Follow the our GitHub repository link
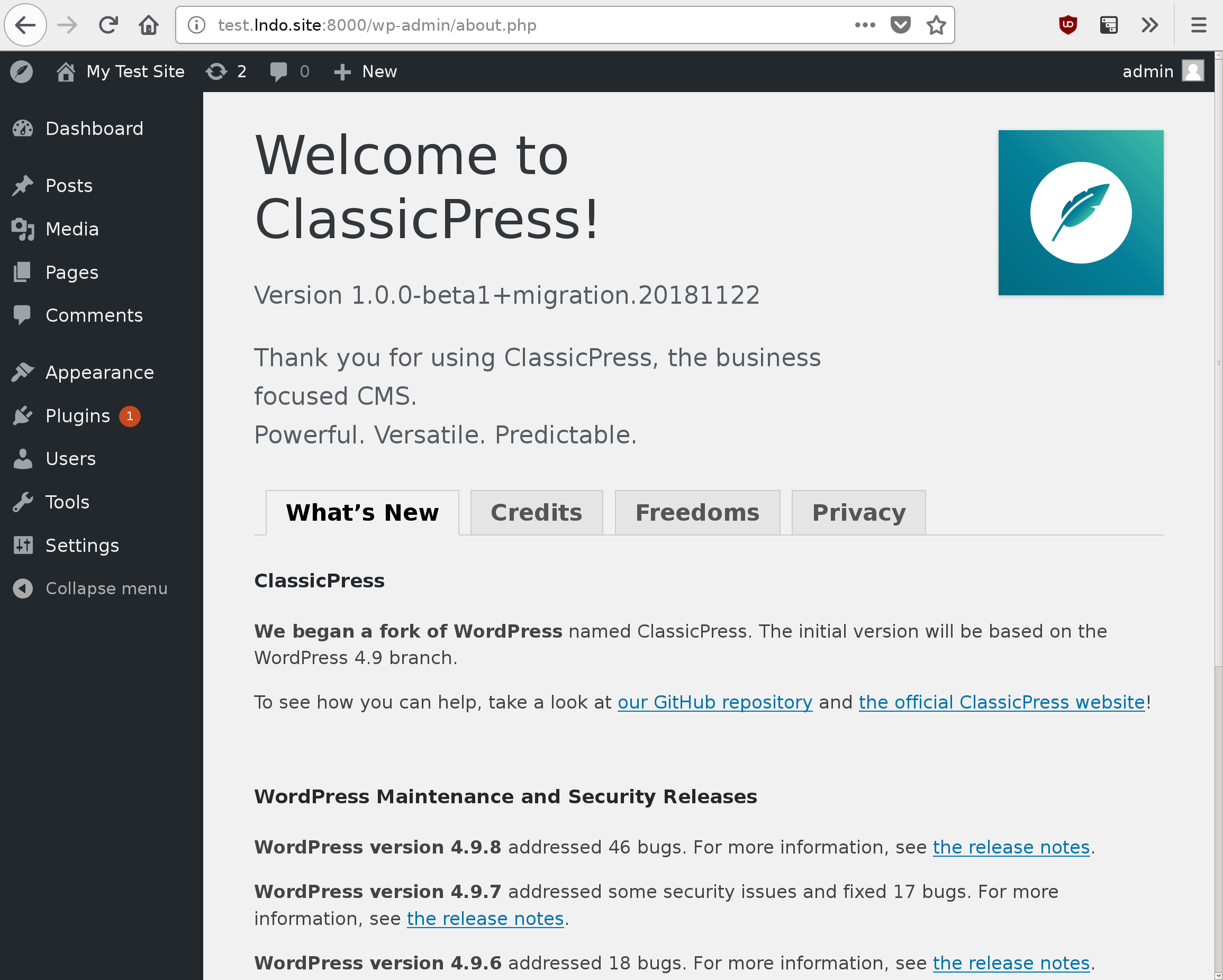Image resolution: width=1223 pixels, height=980 pixels. point(715,702)
